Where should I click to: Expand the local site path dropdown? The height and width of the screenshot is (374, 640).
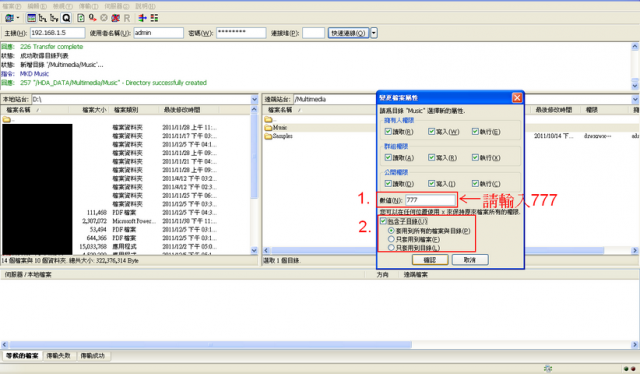point(254,99)
